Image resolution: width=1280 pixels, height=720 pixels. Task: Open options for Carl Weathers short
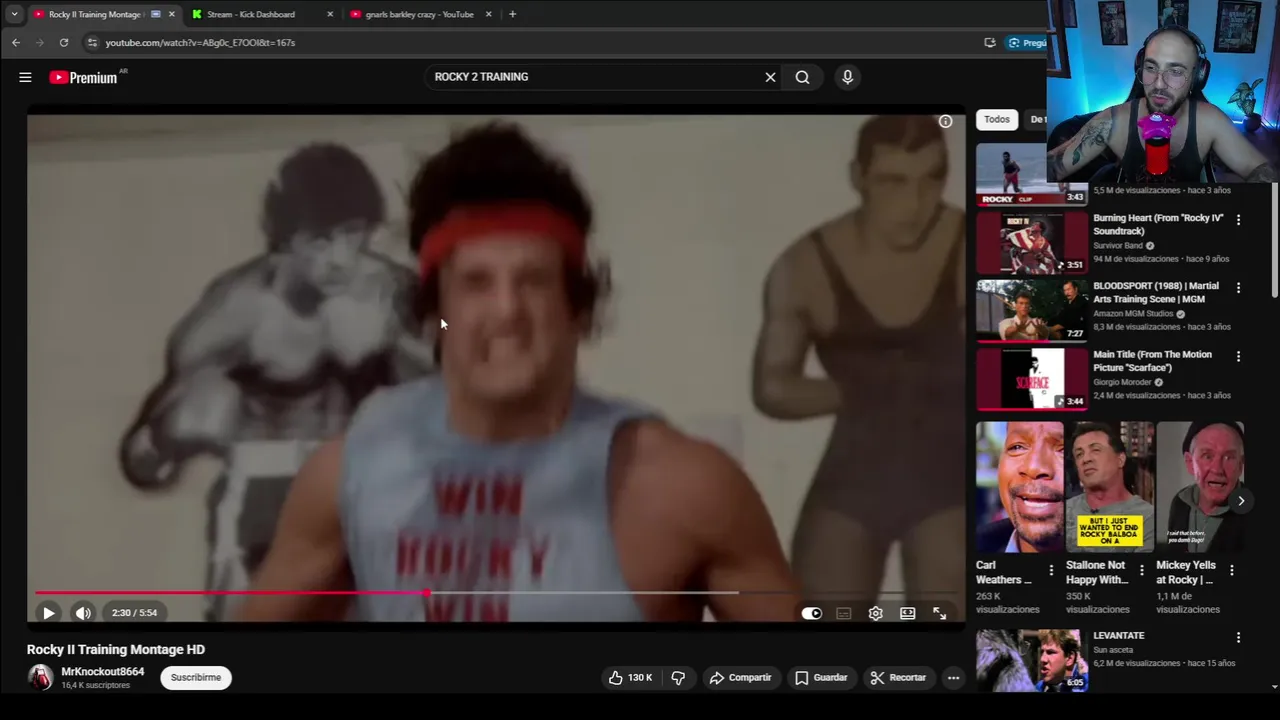[x=1050, y=570]
